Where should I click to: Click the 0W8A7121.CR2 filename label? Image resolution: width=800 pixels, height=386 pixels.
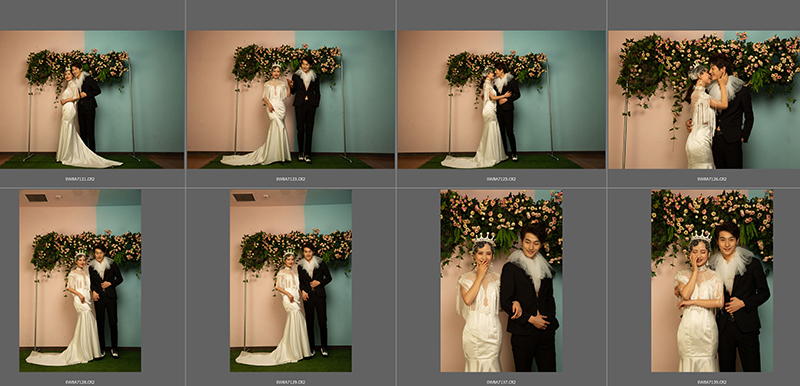(x=80, y=179)
